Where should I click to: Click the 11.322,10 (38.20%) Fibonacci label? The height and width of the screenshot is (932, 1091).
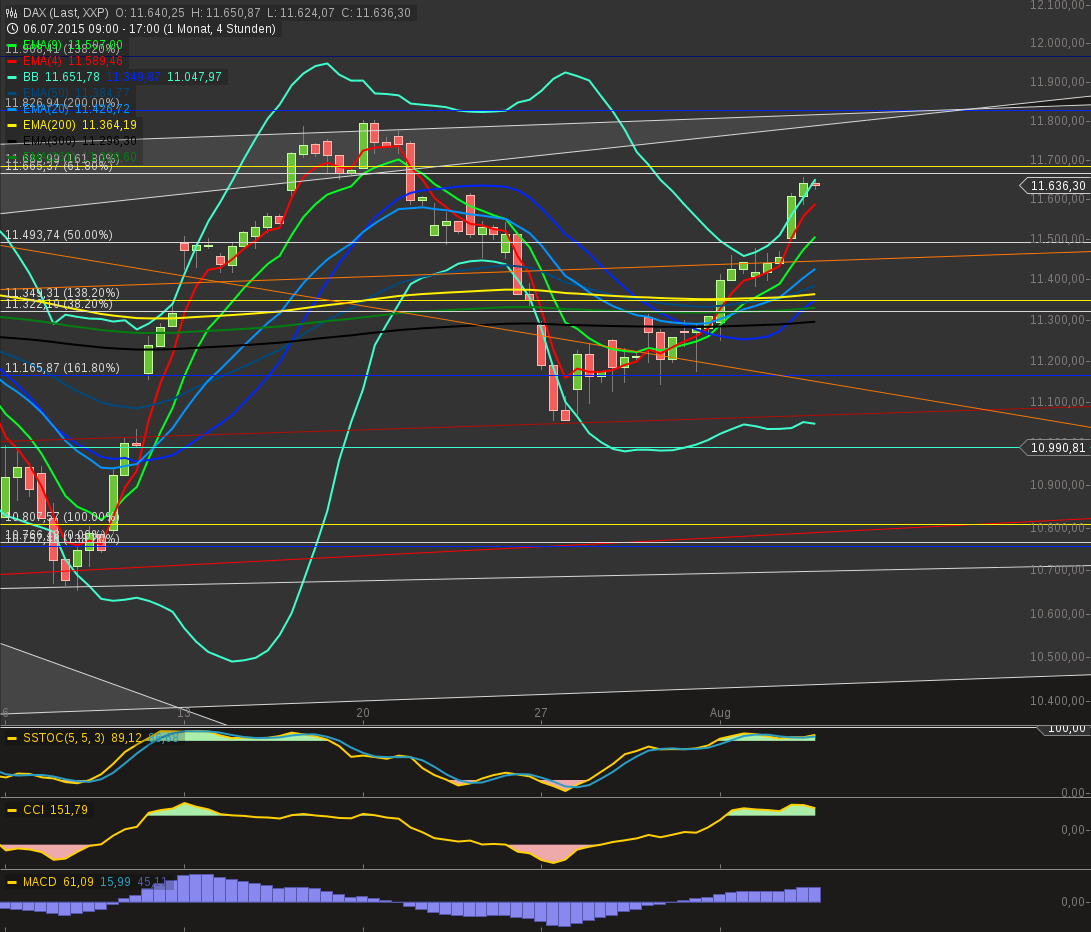59,304
